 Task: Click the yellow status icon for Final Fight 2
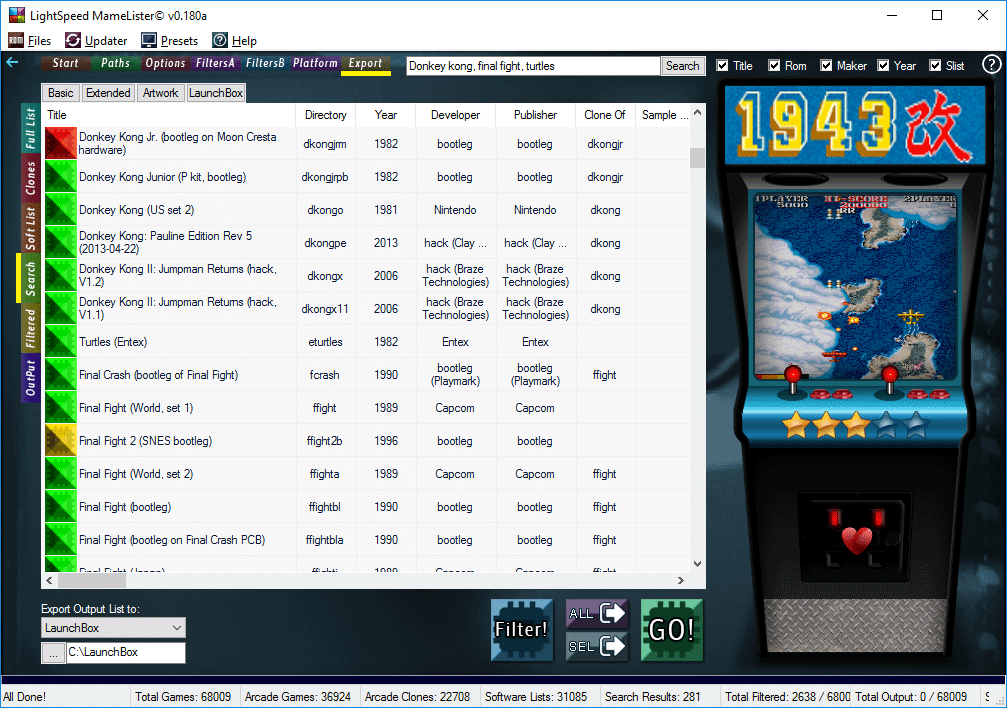(61, 441)
